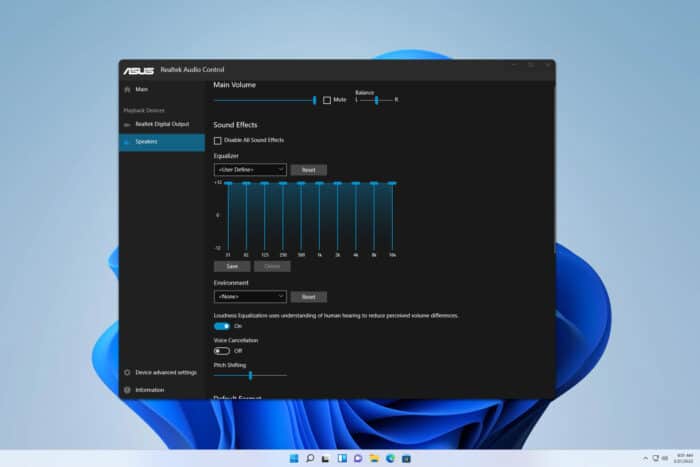The width and height of the screenshot is (700, 467).
Task: Click the 250 Hz equalizer band slider
Action: coord(283,217)
